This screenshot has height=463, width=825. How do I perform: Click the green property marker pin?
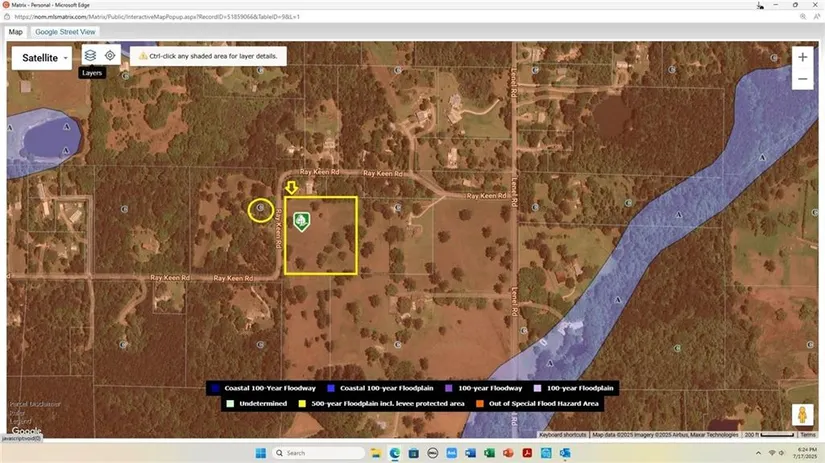pyautogui.click(x=300, y=221)
